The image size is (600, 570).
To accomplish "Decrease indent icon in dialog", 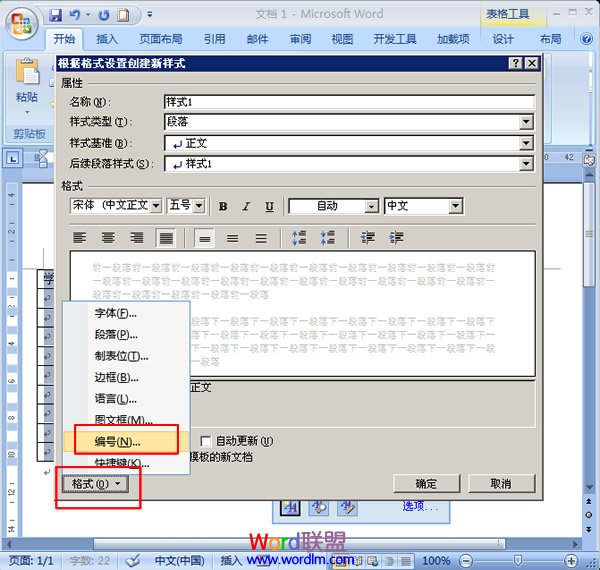I will (367, 238).
